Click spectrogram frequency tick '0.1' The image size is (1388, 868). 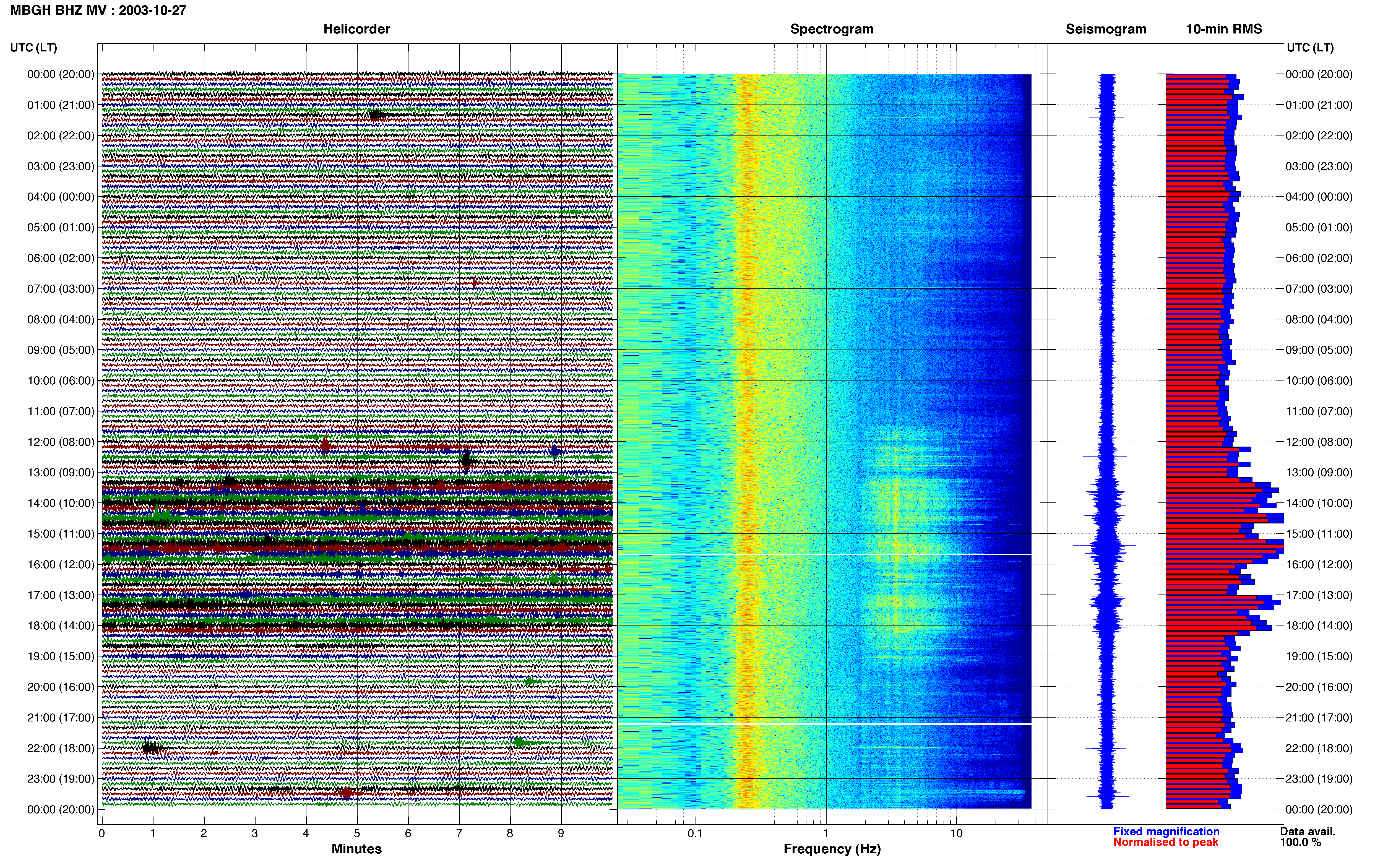point(695,833)
